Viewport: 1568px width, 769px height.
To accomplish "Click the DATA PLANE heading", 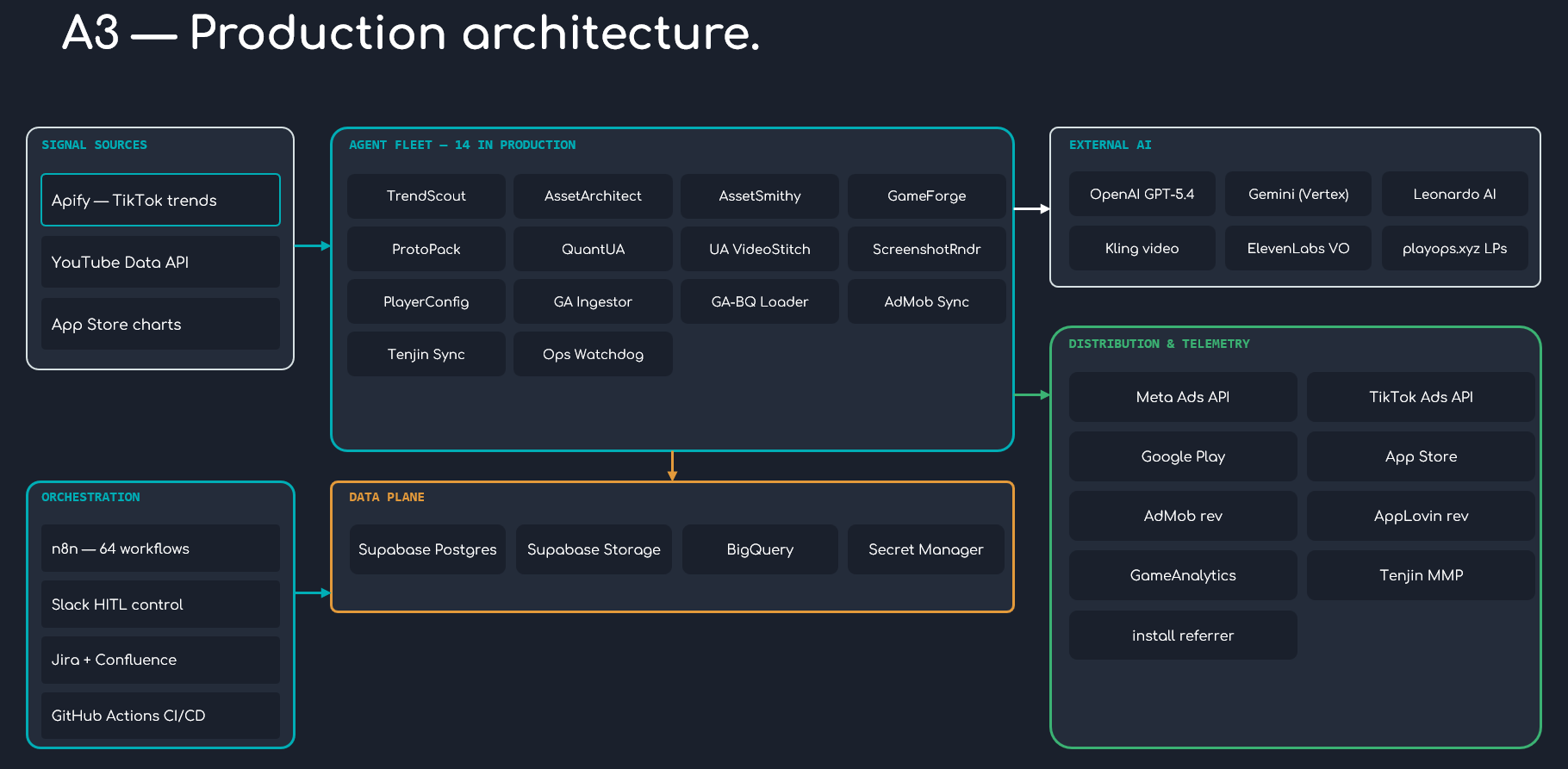I will pos(387,497).
